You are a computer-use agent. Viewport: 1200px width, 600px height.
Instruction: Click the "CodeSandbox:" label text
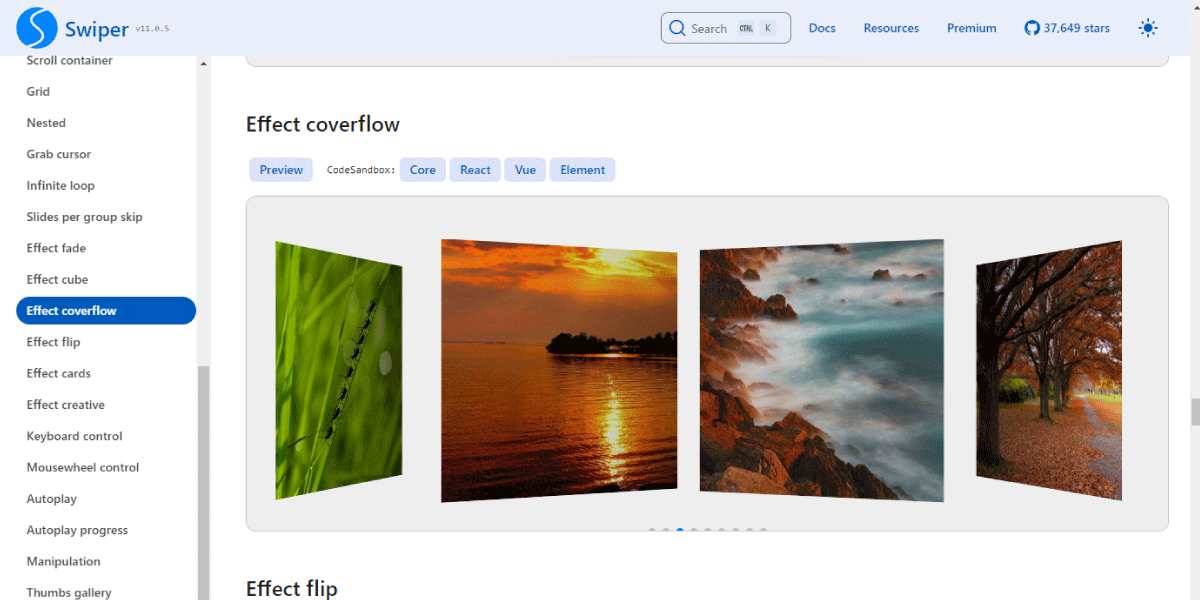[361, 170]
